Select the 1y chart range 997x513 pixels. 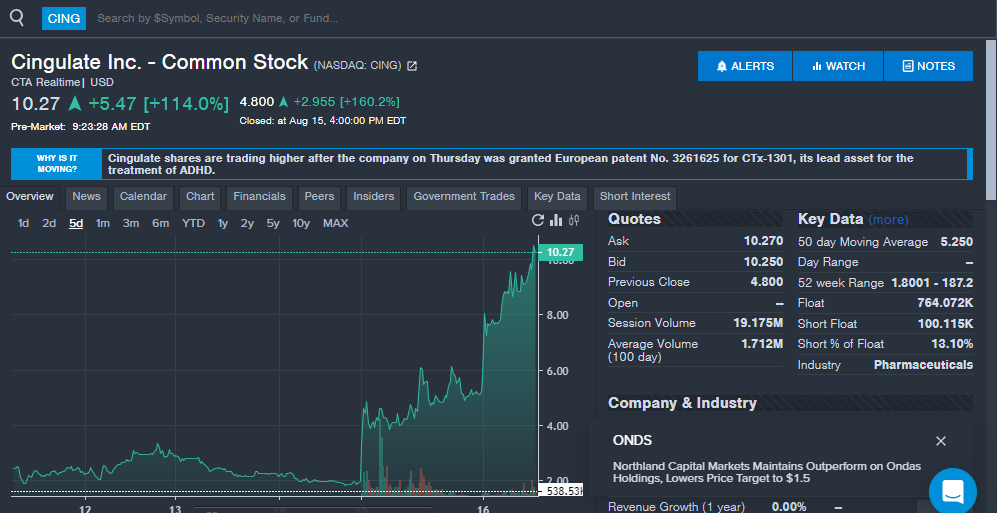click(x=223, y=223)
